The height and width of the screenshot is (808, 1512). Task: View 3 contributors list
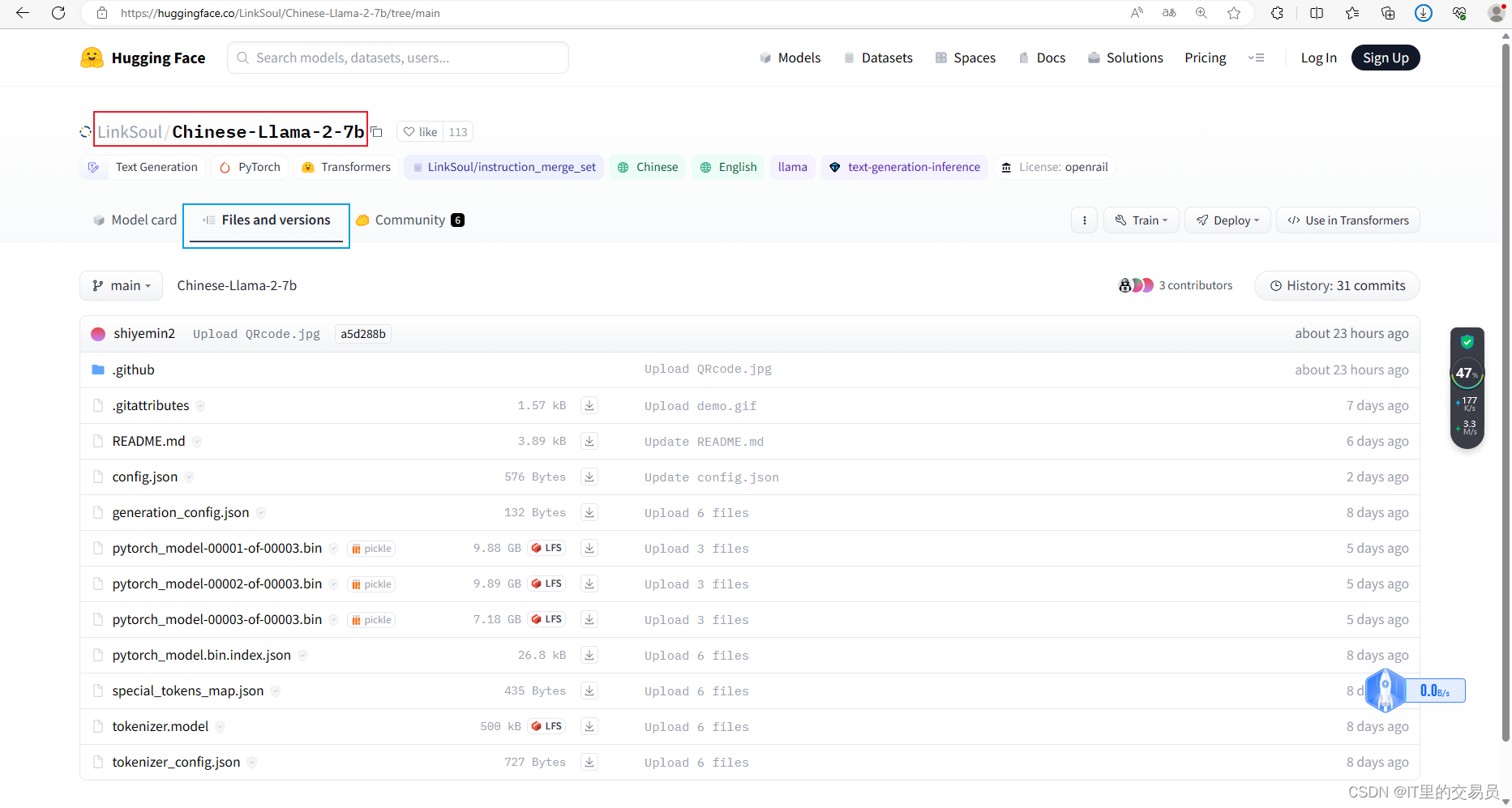[x=1176, y=285]
